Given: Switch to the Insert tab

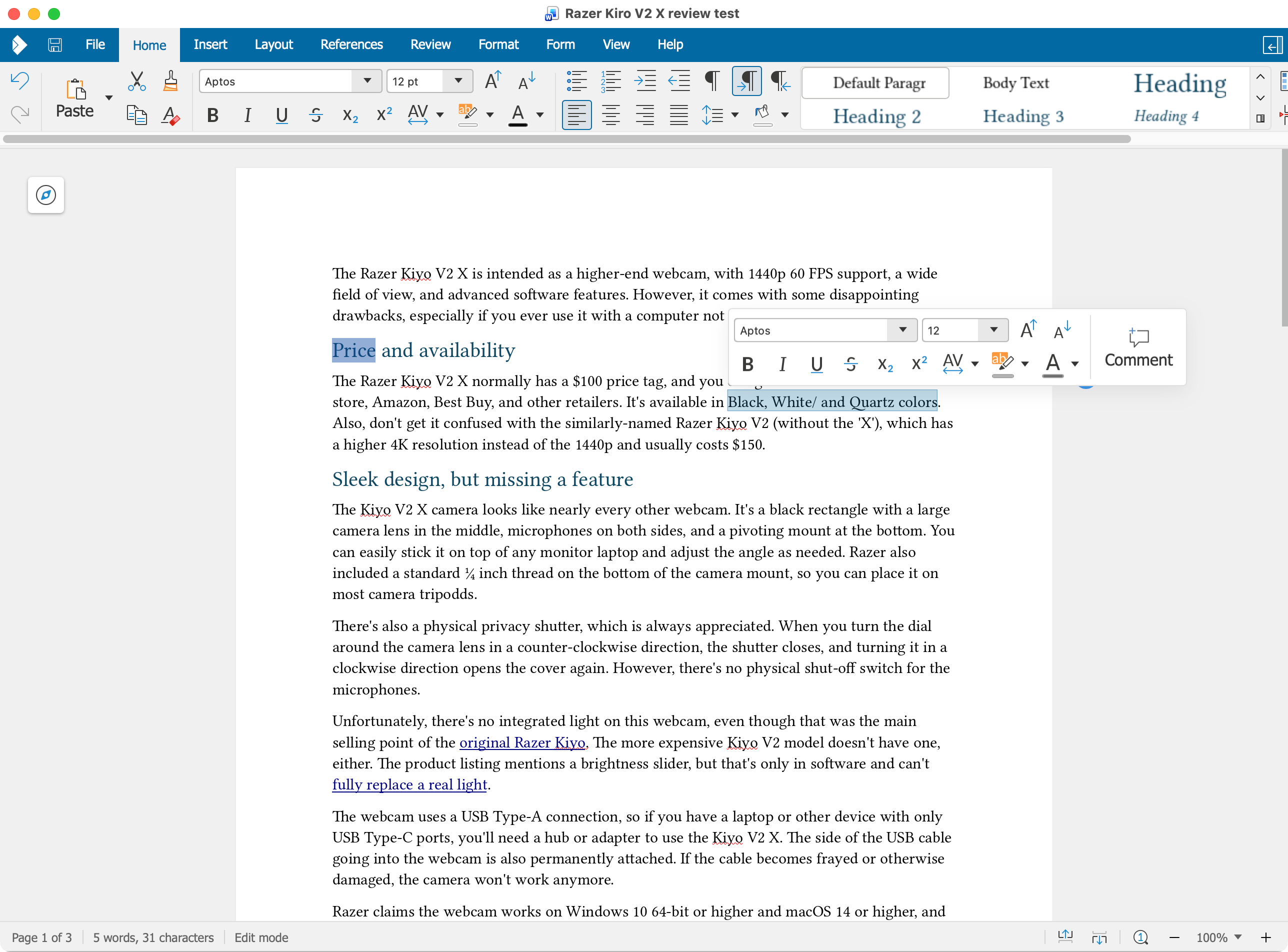Looking at the screenshot, I should [x=210, y=44].
